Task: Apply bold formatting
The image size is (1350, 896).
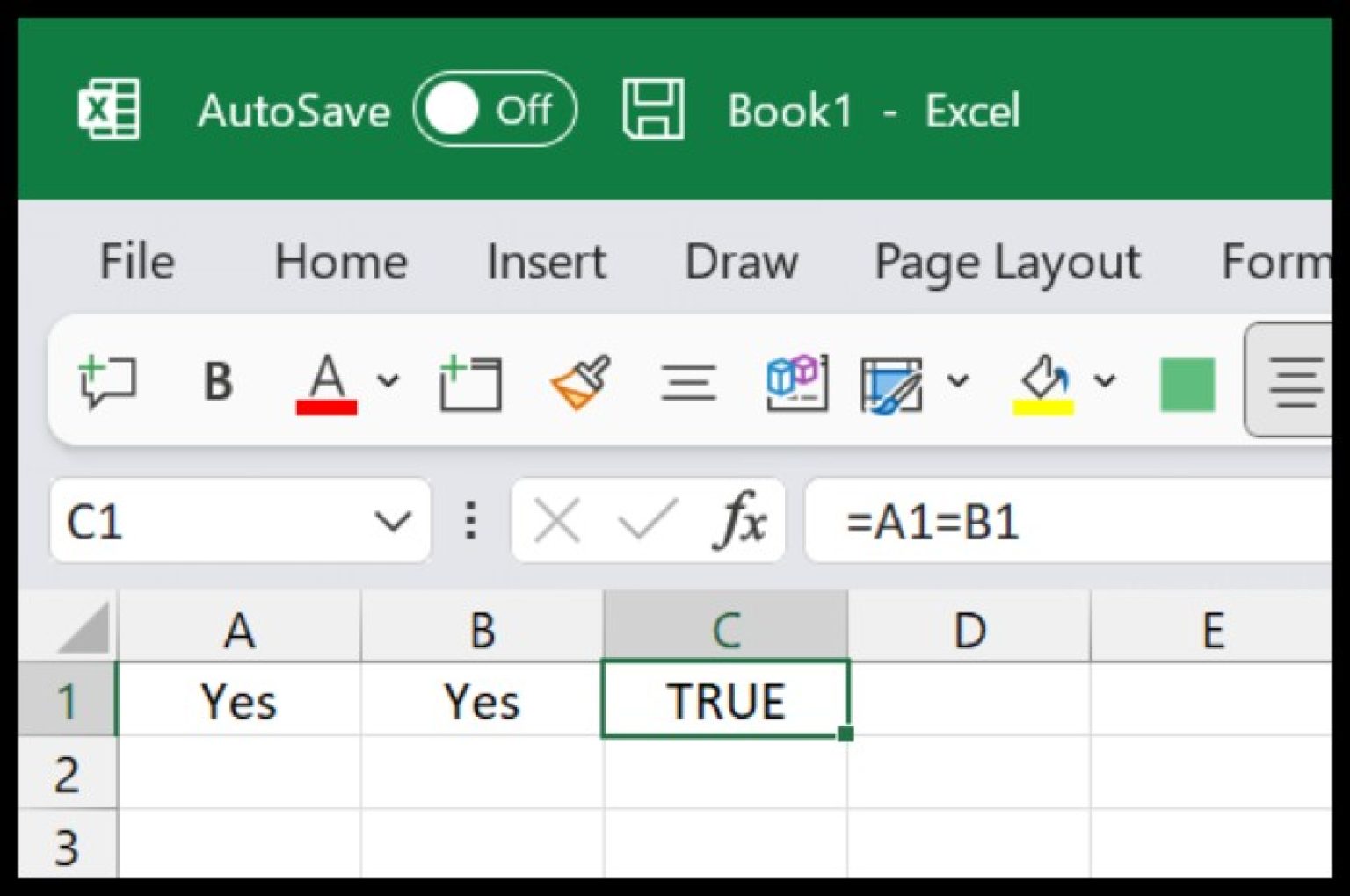Action: 215,381
